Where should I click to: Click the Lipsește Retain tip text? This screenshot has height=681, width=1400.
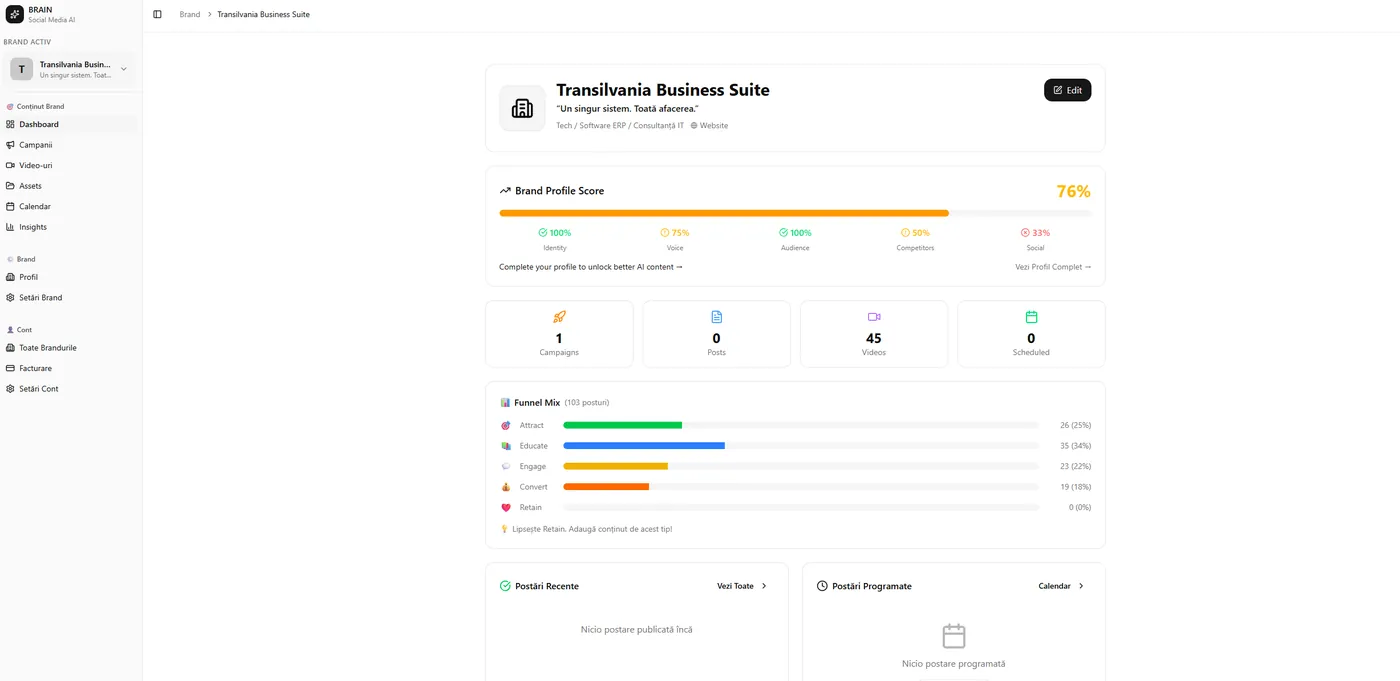coord(591,529)
